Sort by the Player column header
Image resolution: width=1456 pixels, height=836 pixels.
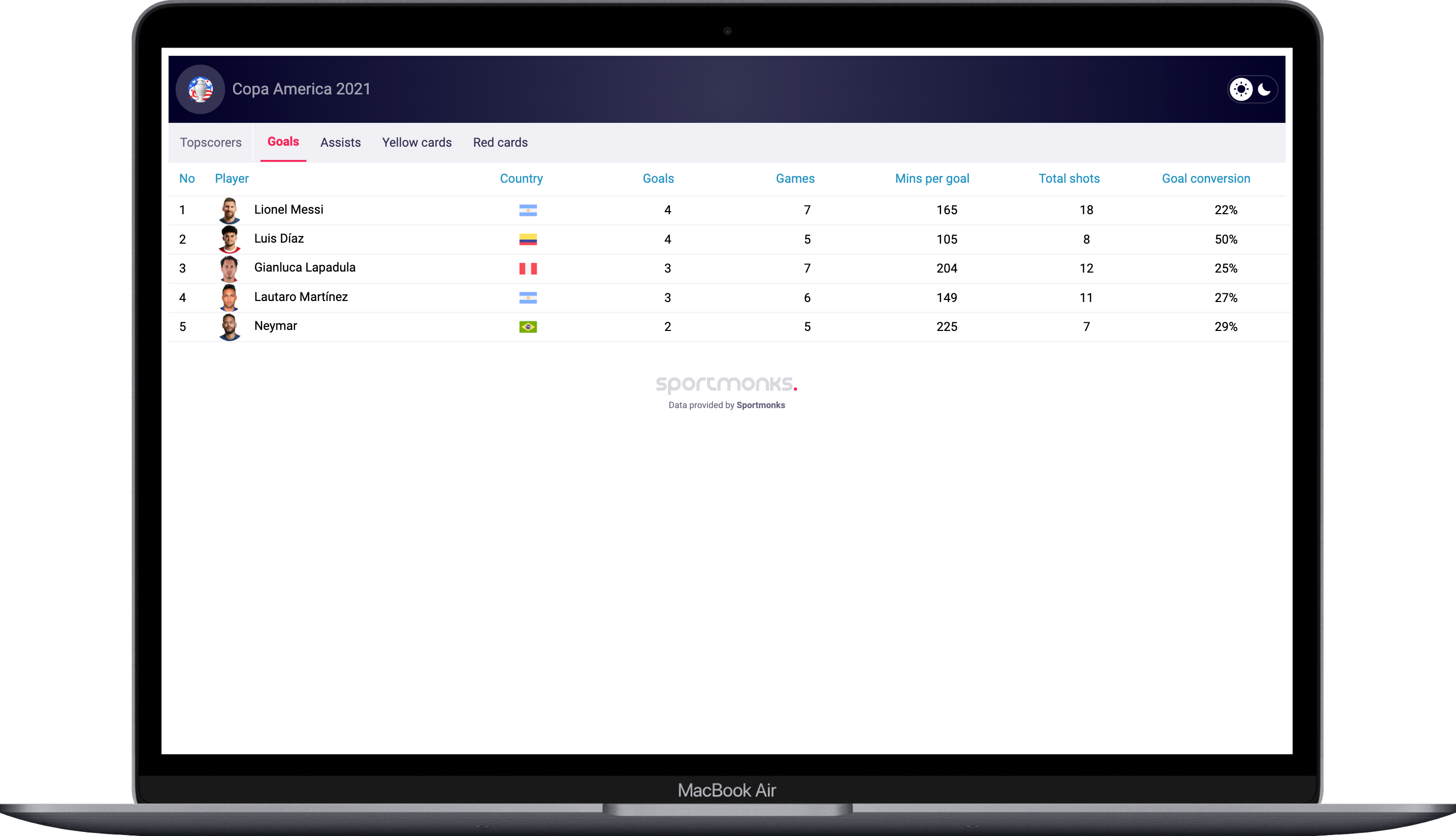232,179
